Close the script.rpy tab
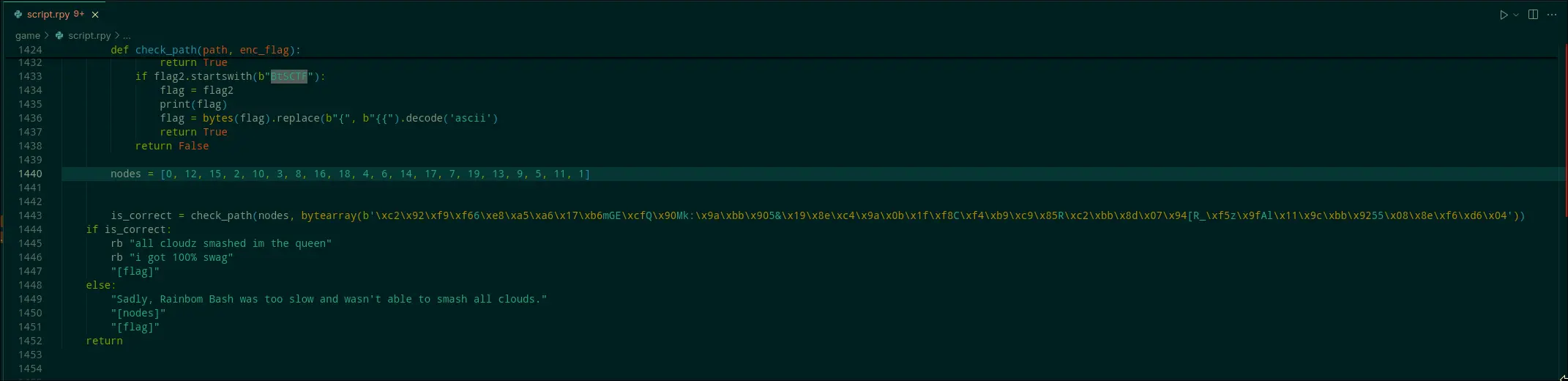Screen dimensions: 1568x381 pyautogui.click(x=95, y=15)
